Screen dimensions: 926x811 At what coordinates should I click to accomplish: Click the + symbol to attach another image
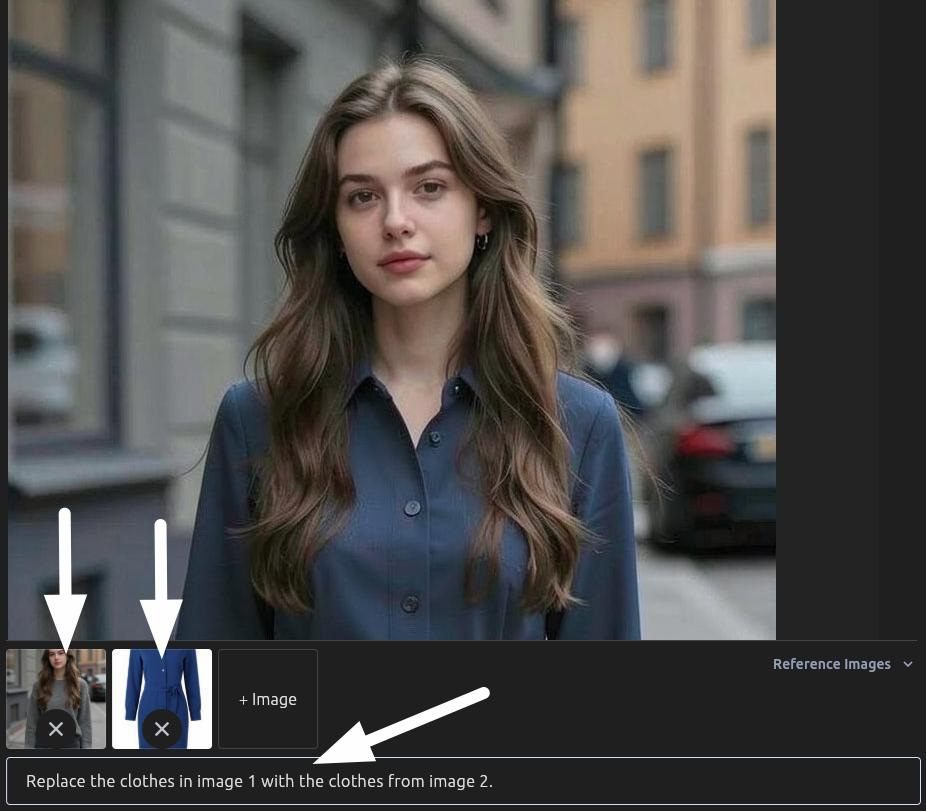pos(245,699)
